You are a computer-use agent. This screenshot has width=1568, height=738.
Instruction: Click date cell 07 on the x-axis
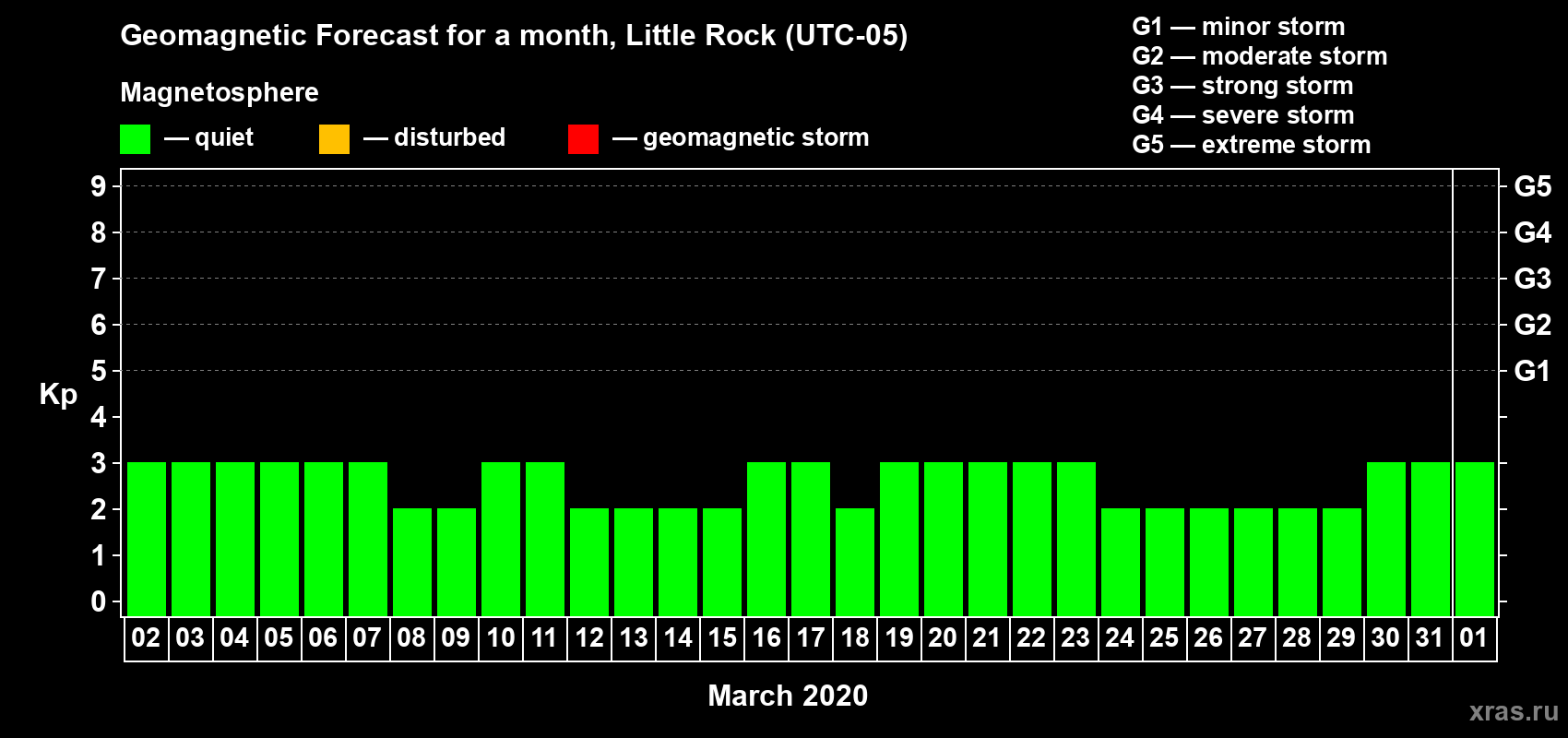pos(368,638)
